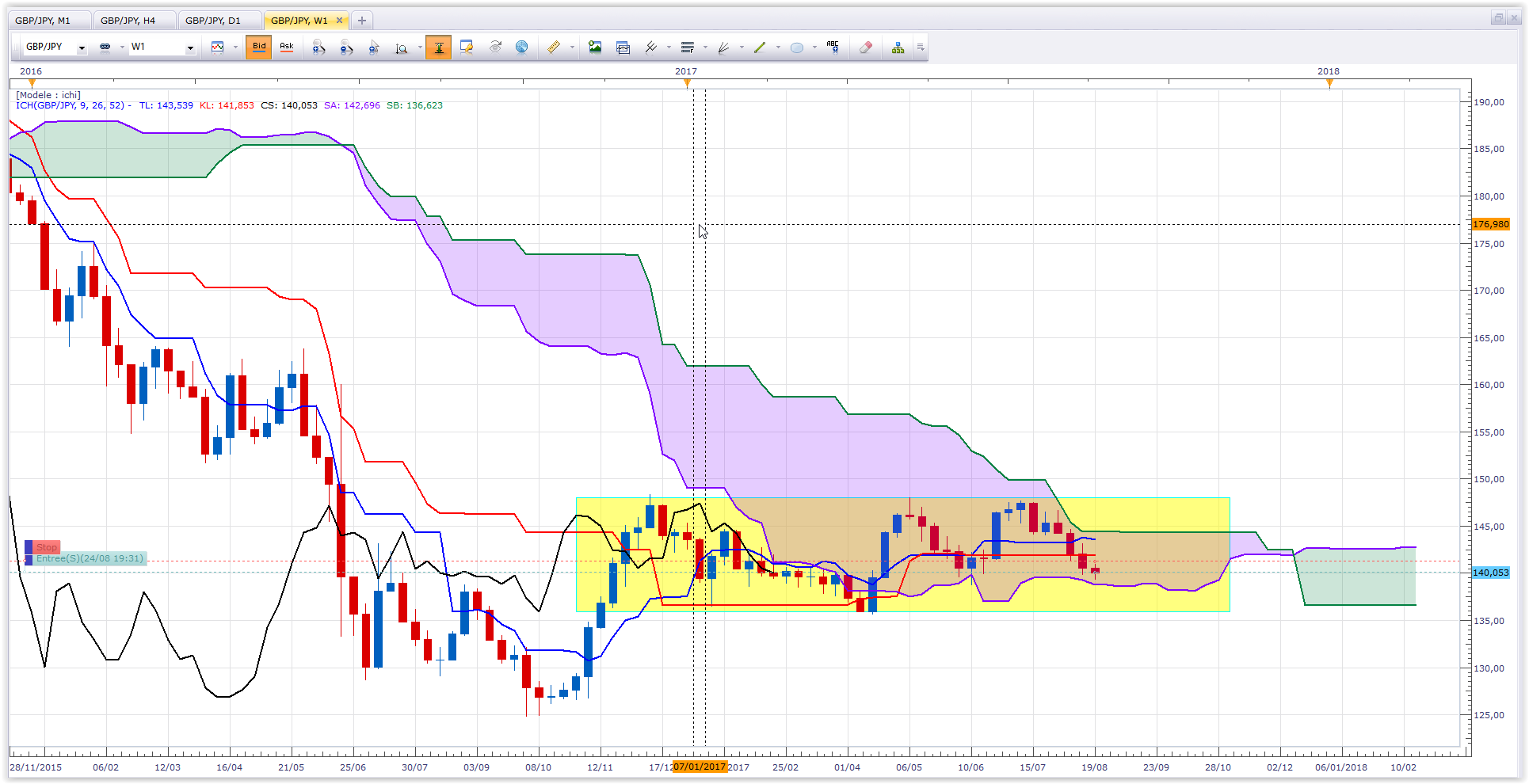Click the 'CS: 140,053' value
Screen dimensions: 1529x784
tap(289, 105)
